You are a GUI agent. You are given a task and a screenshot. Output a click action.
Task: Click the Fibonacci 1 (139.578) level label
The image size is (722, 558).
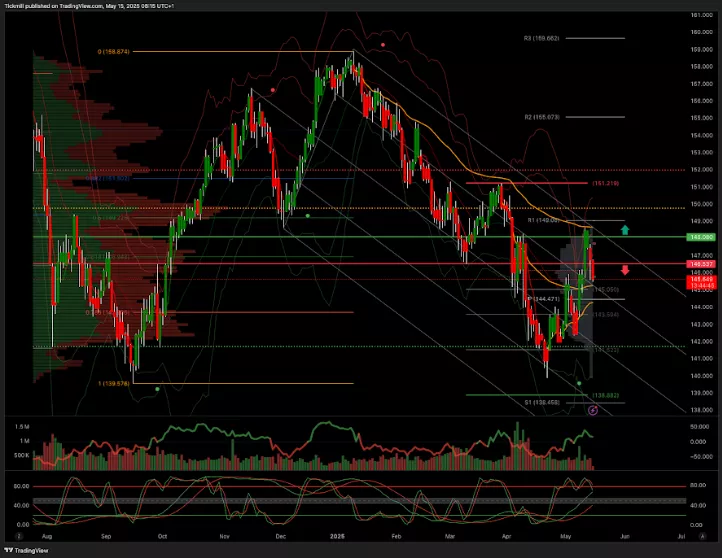(x=115, y=383)
